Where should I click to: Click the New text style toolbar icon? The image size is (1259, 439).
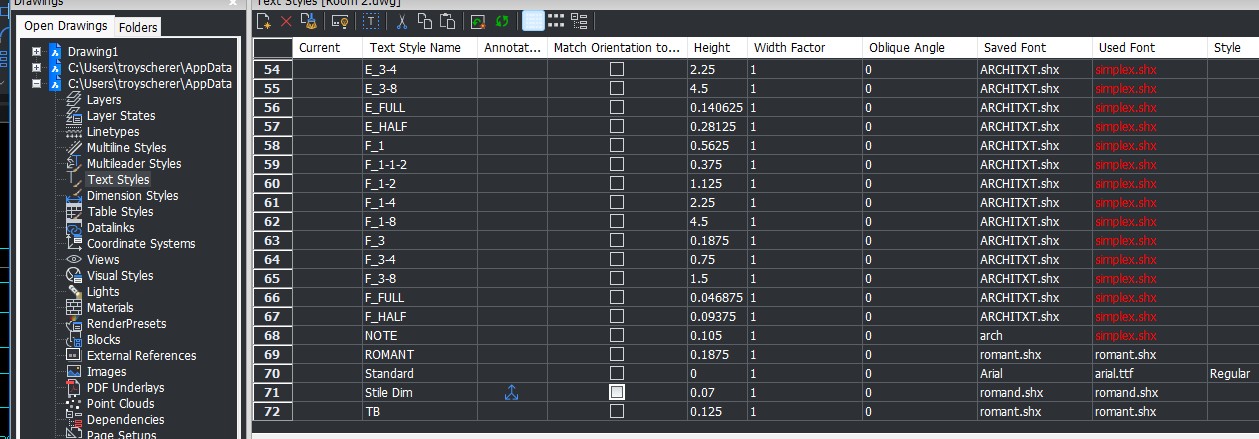(265, 20)
